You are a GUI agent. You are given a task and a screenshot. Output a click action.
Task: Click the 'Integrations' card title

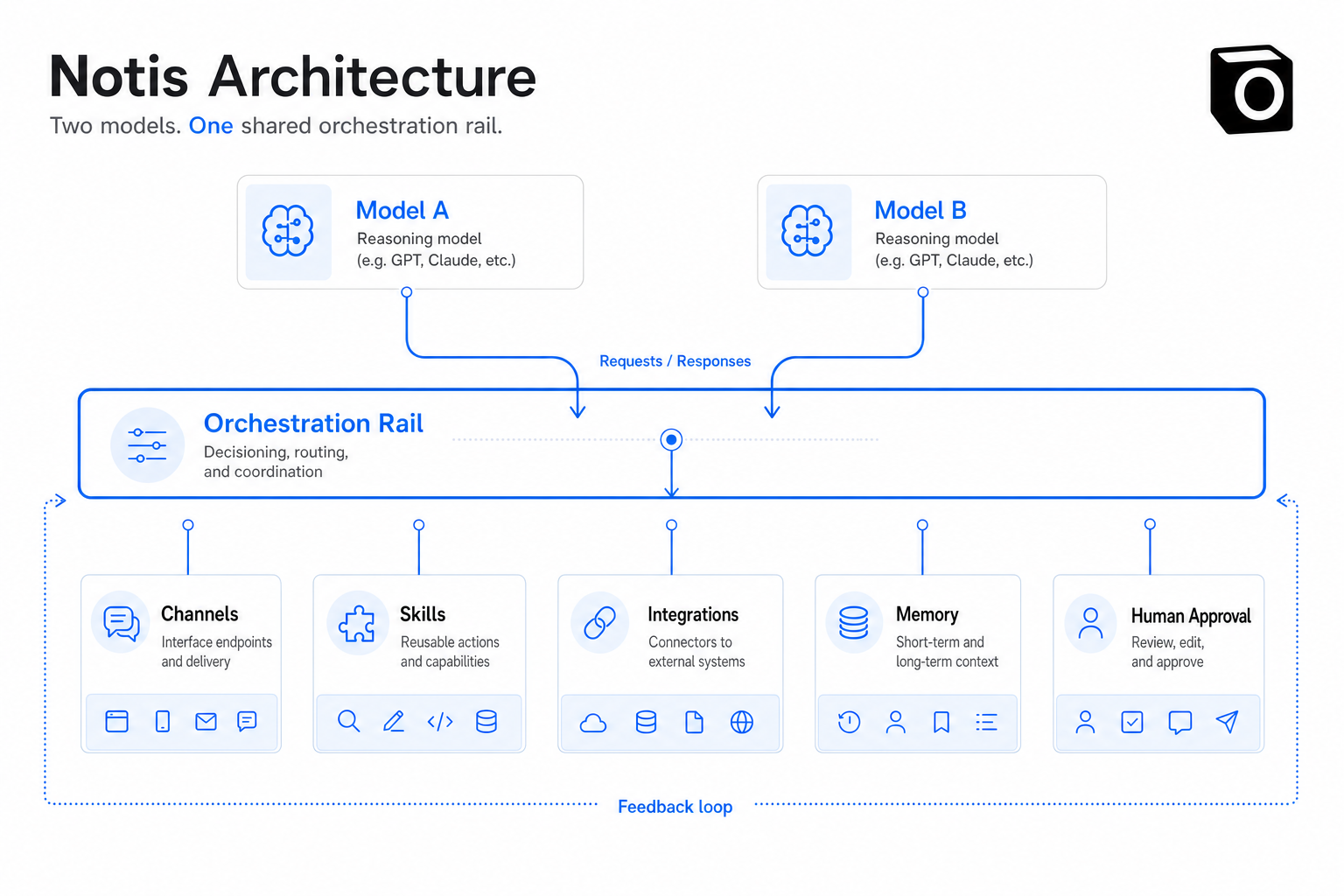coord(693,615)
